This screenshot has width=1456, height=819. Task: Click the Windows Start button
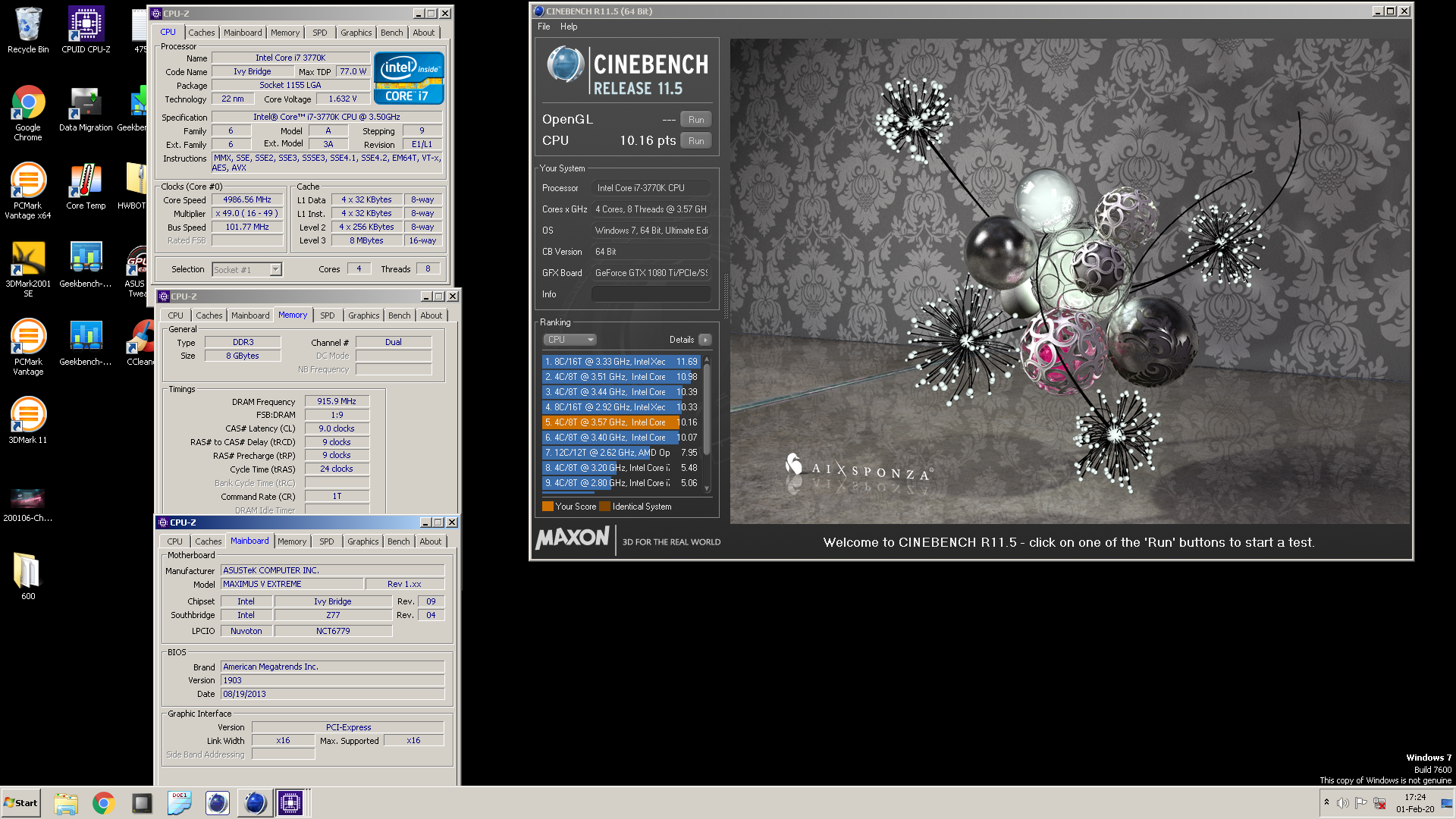coord(21,803)
